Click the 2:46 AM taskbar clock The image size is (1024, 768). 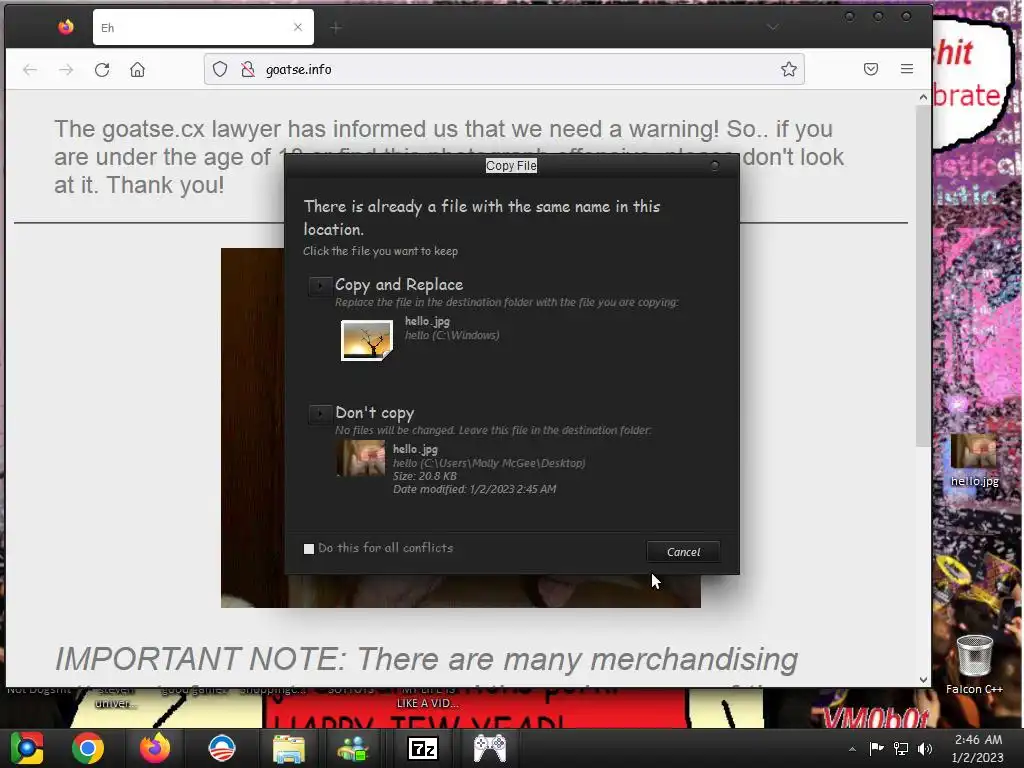tap(978, 748)
